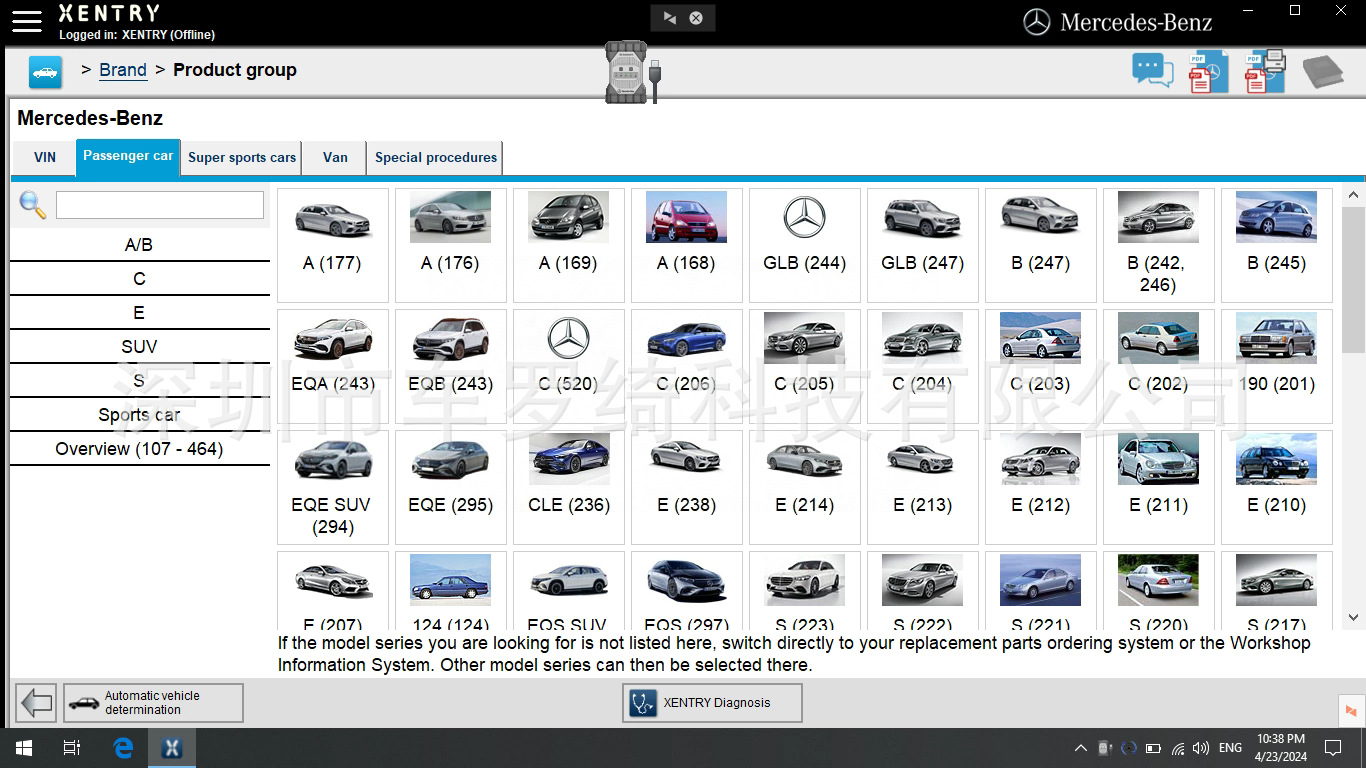Viewport: 1366px width, 768px height.
Task: Open the chat support icon
Action: coord(1152,71)
